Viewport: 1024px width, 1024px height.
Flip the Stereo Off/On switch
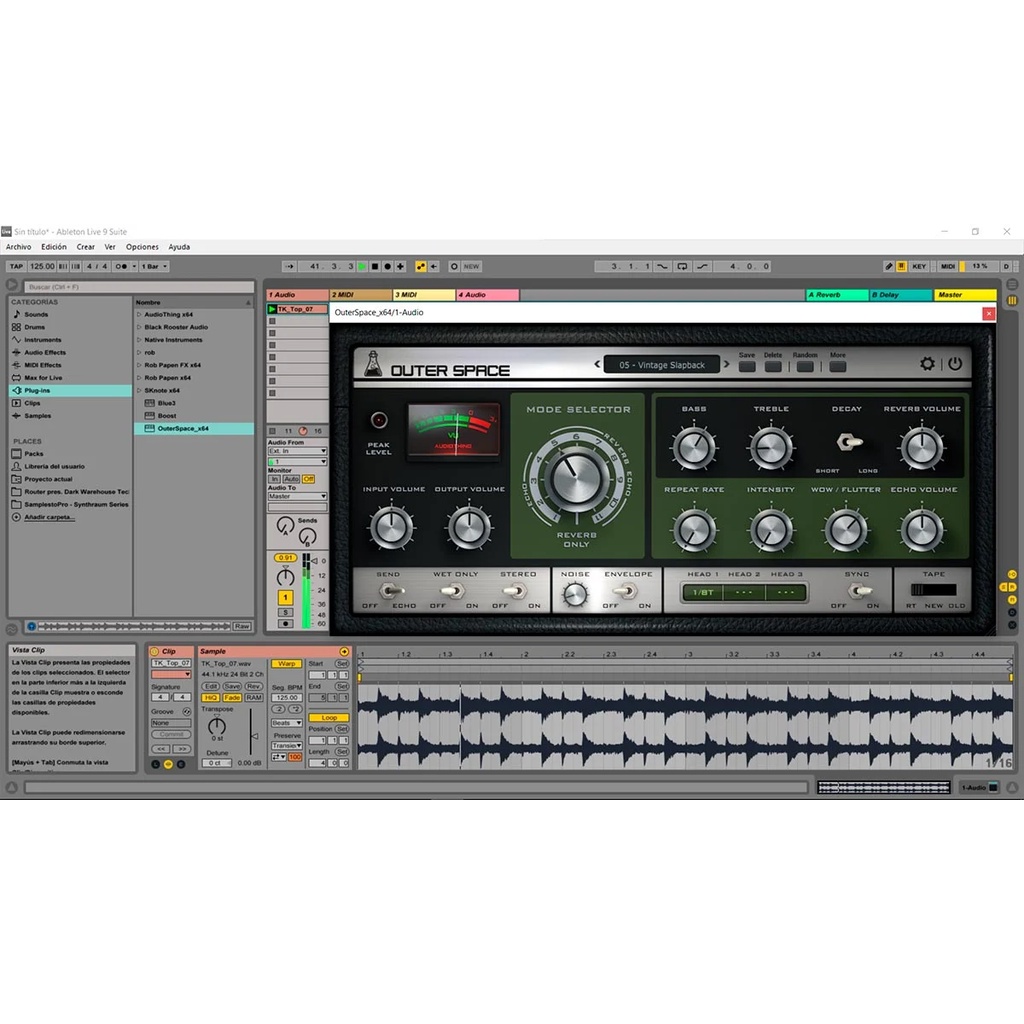[515, 591]
